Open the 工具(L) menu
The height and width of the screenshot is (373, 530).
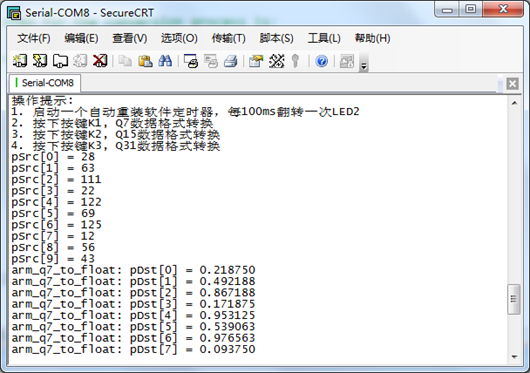324,38
